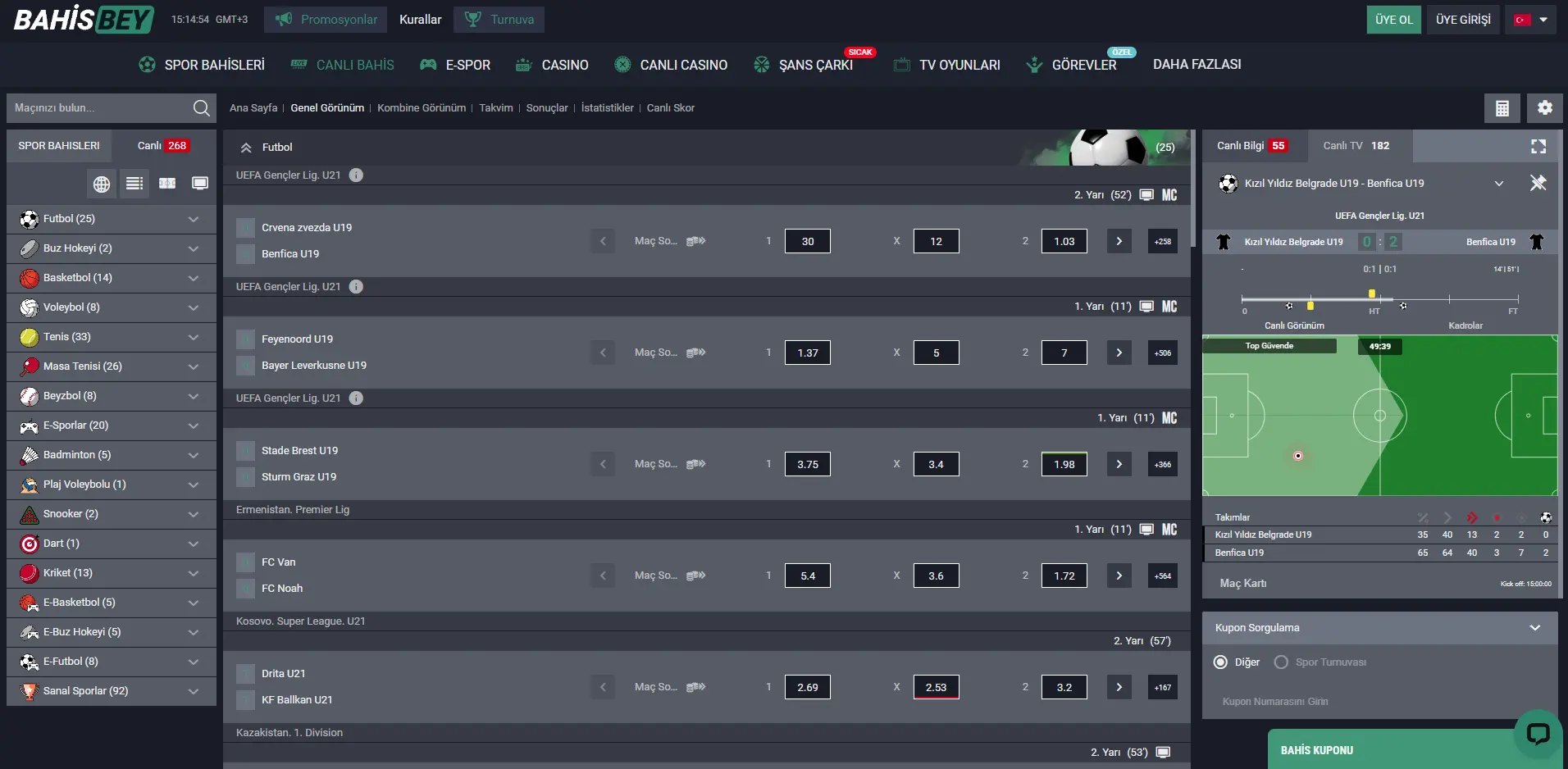Open the language dropdown arrow
Image resolution: width=1568 pixels, height=769 pixels.
click(x=1543, y=20)
